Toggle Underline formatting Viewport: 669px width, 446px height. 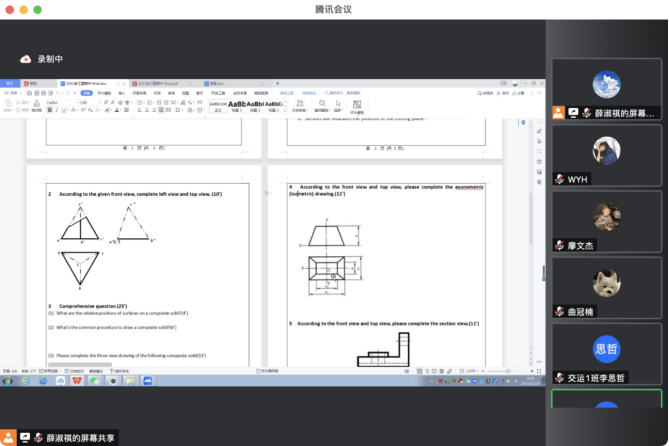point(62,109)
